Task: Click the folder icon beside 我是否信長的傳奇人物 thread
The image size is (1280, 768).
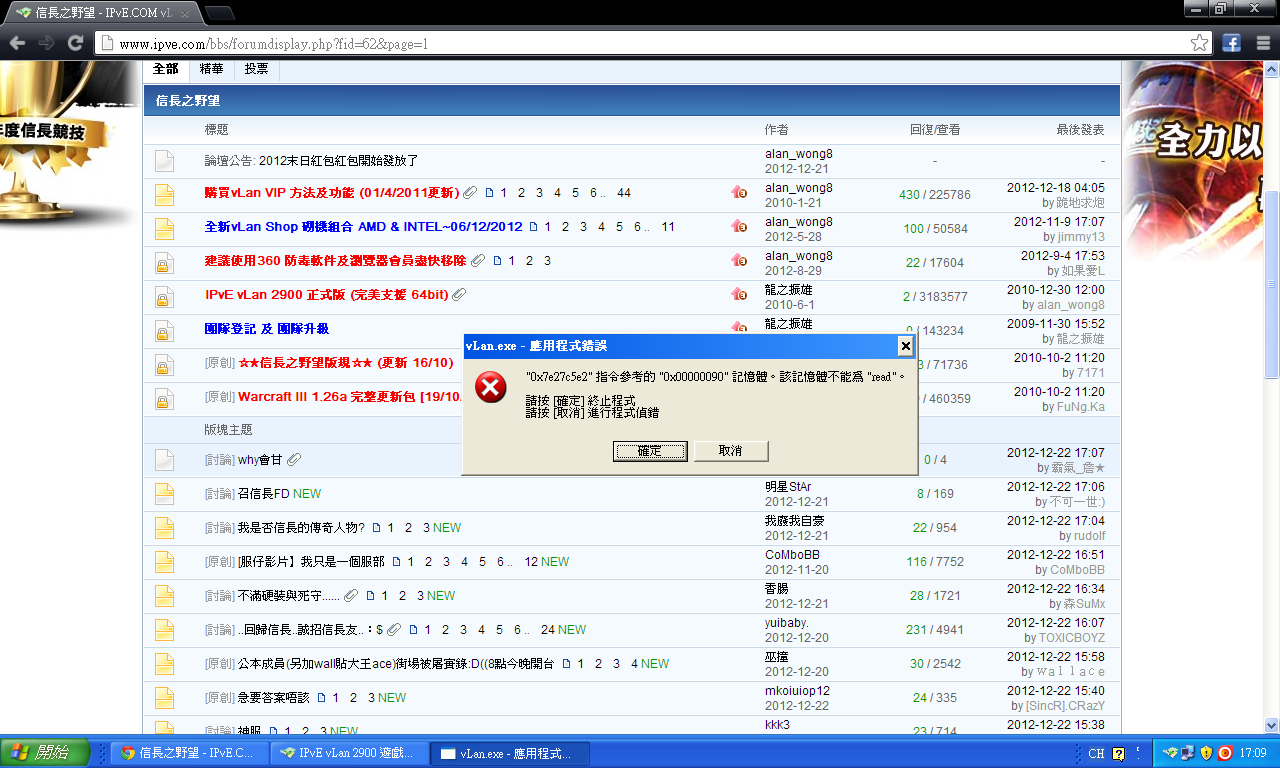Action: point(164,528)
